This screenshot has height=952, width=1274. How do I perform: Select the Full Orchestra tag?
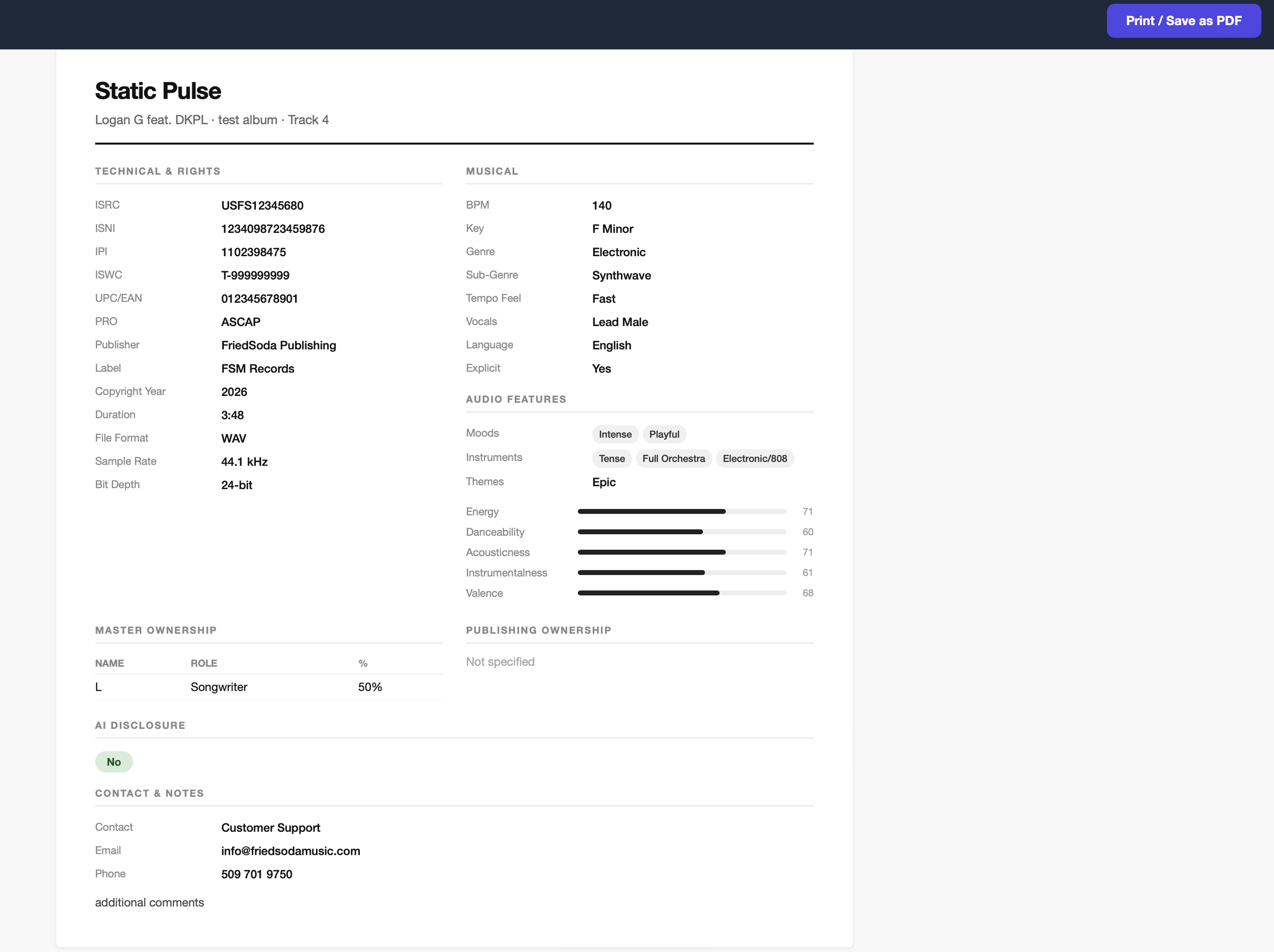coord(673,459)
